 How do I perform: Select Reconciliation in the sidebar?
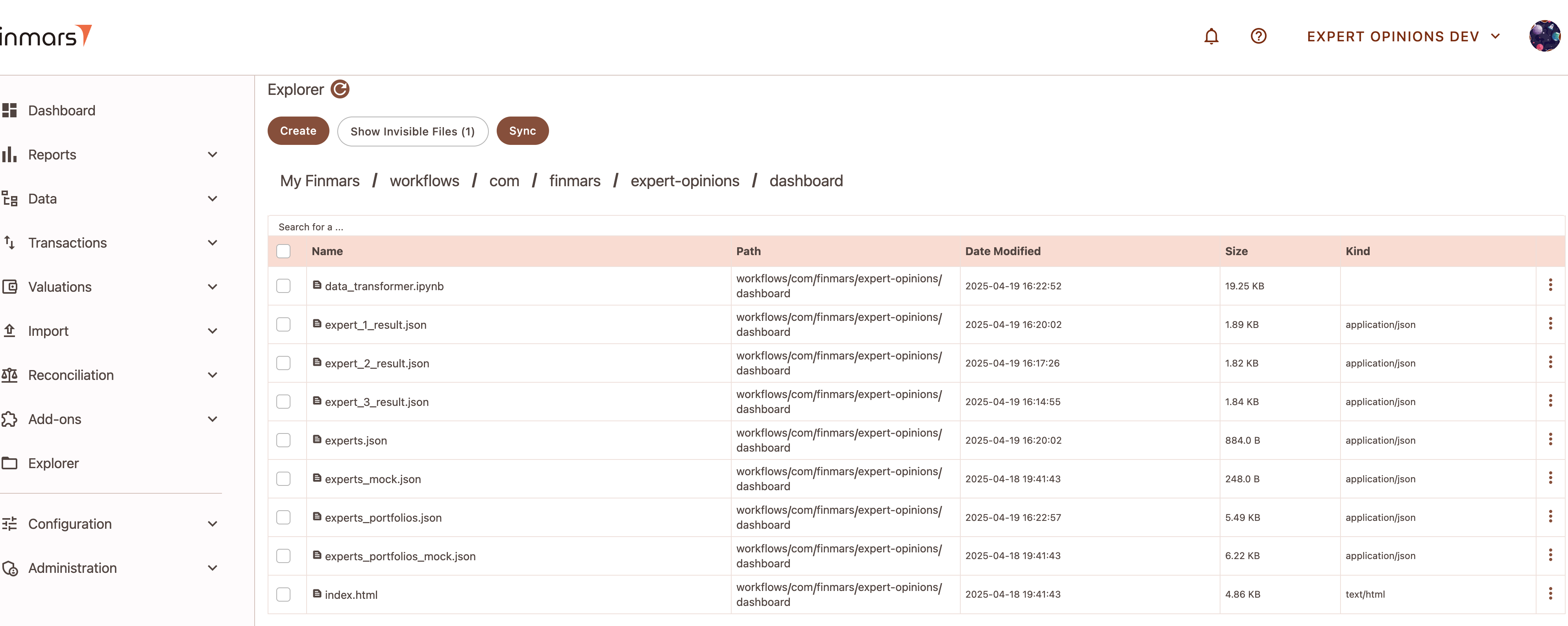click(x=70, y=375)
